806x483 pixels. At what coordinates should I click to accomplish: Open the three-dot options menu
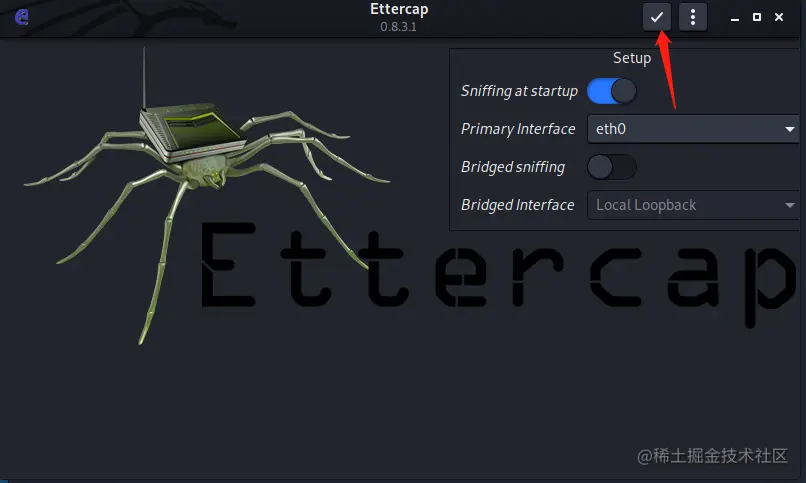pos(692,17)
